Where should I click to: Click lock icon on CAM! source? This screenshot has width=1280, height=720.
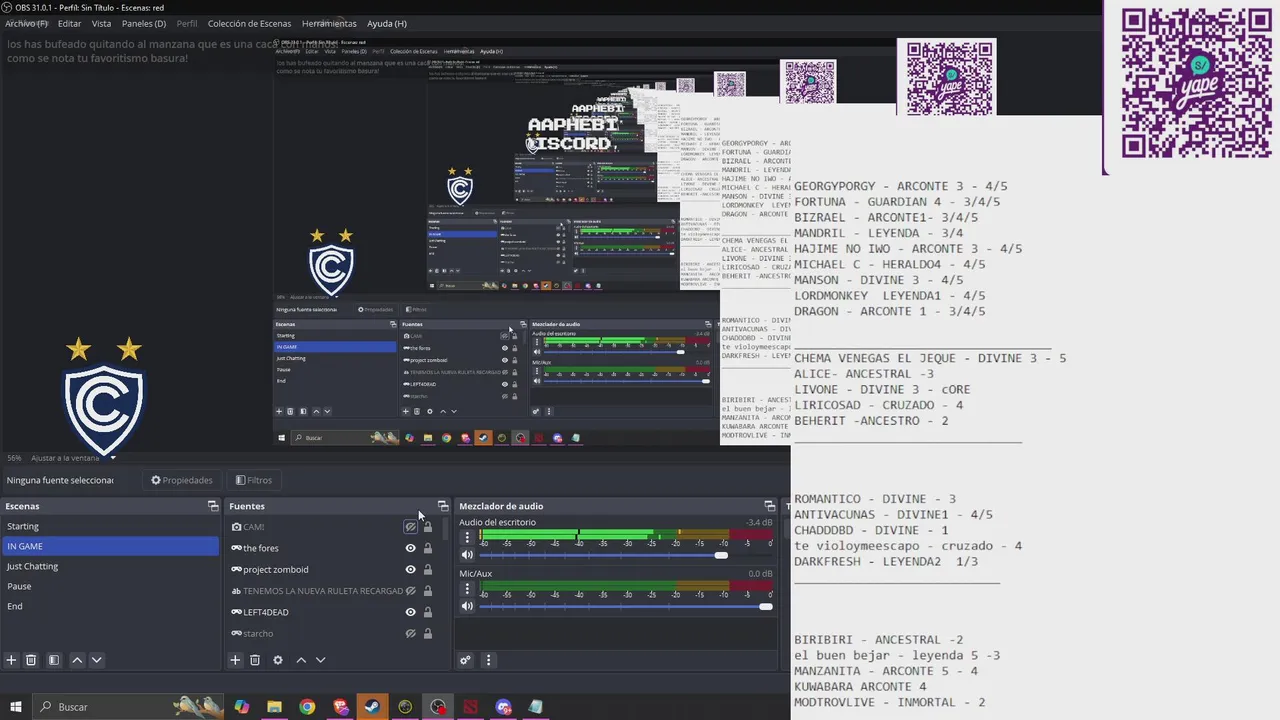tap(428, 526)
